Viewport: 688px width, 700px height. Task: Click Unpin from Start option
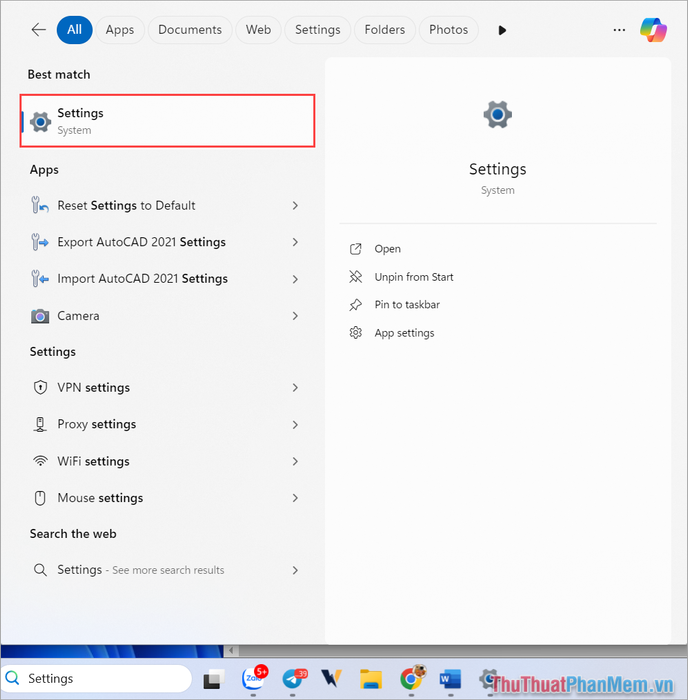tap(414, 277)
